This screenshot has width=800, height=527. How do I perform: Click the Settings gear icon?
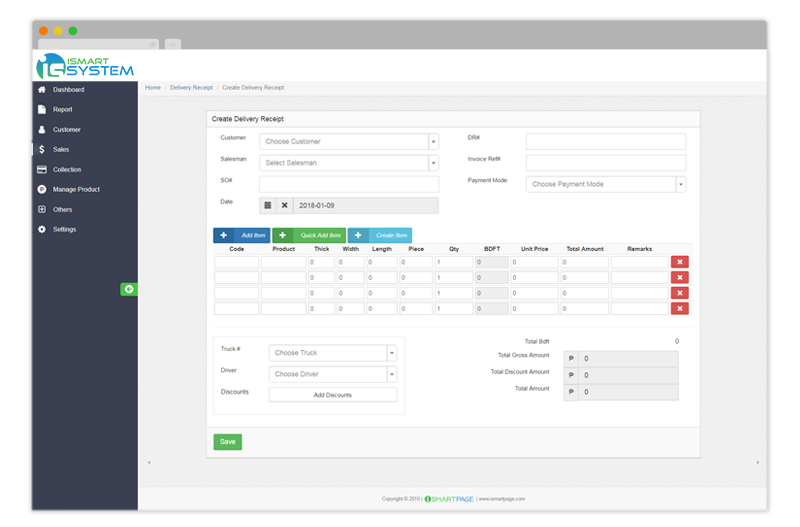pyautogui.click(x=42, y=229)
